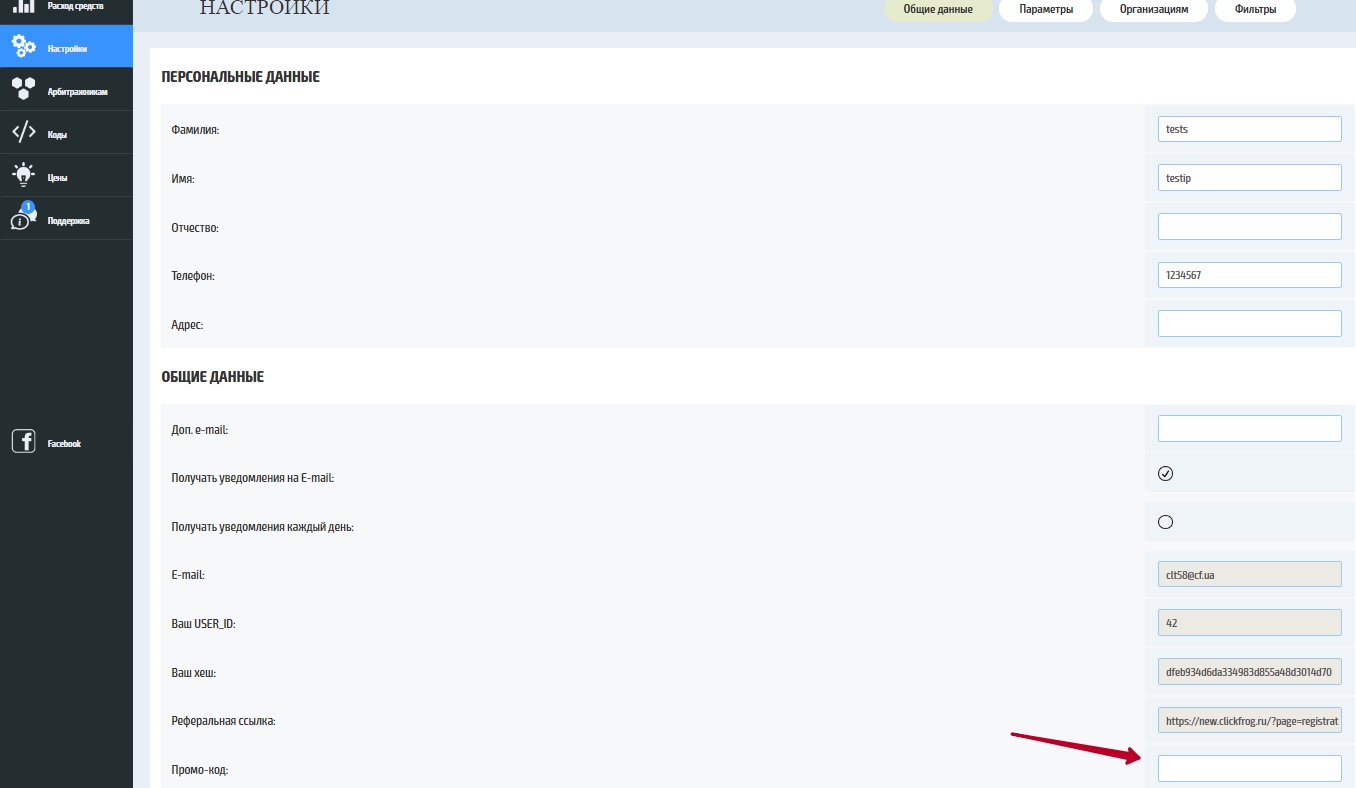
Task: Enable Получать уведомления каждый день
Action: click(1165, 522)
